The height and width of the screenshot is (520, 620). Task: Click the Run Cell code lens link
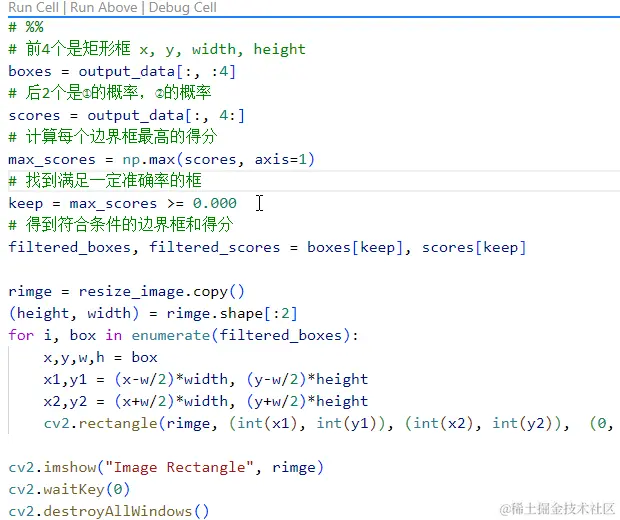point(33,7)
